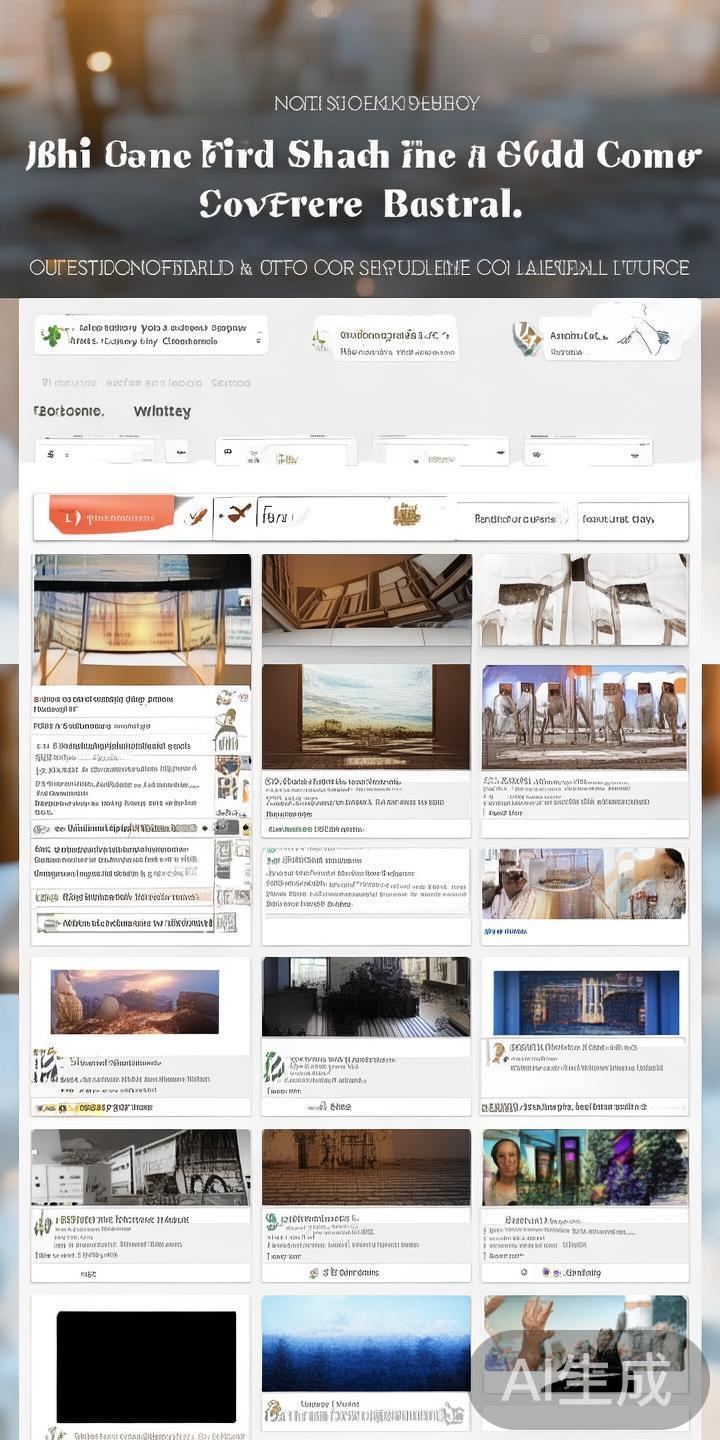The image size is (720, 1440).
Task: Click the avatar icon under blue building photo
Action: (x=497, y=1052)
